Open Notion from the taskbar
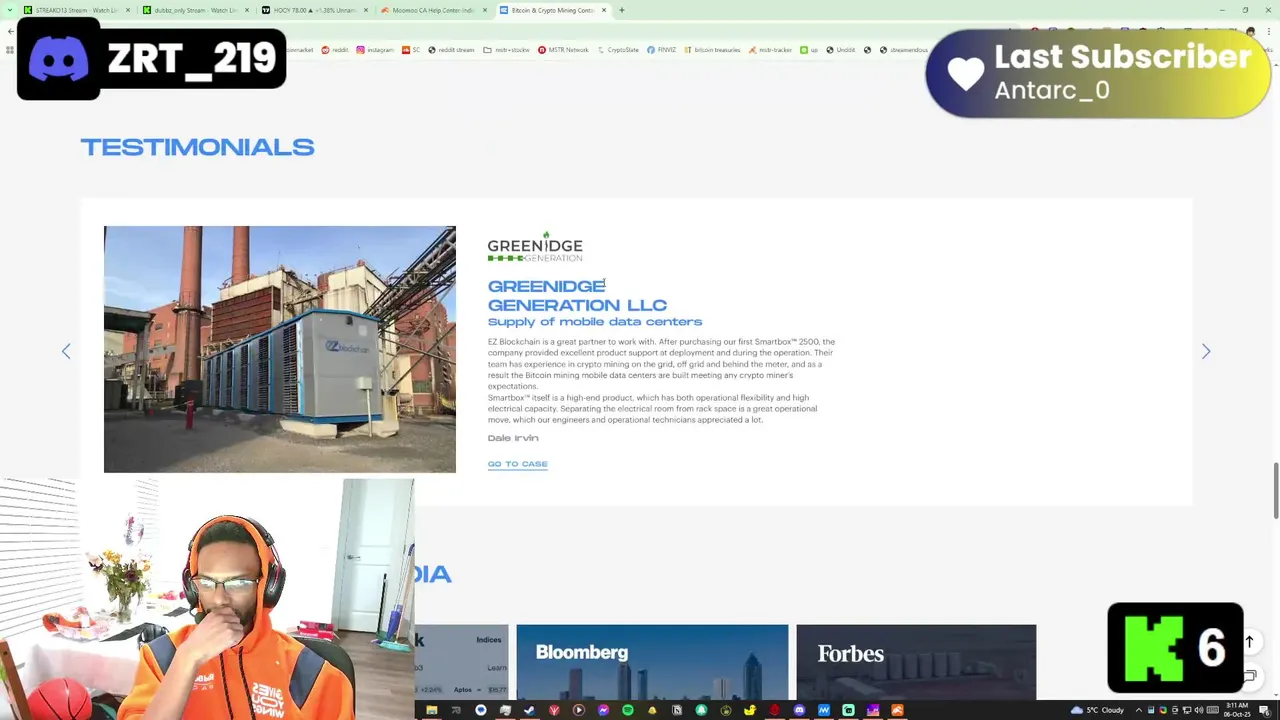Viewport: 1280px width, 720px height. pos(677,710)
